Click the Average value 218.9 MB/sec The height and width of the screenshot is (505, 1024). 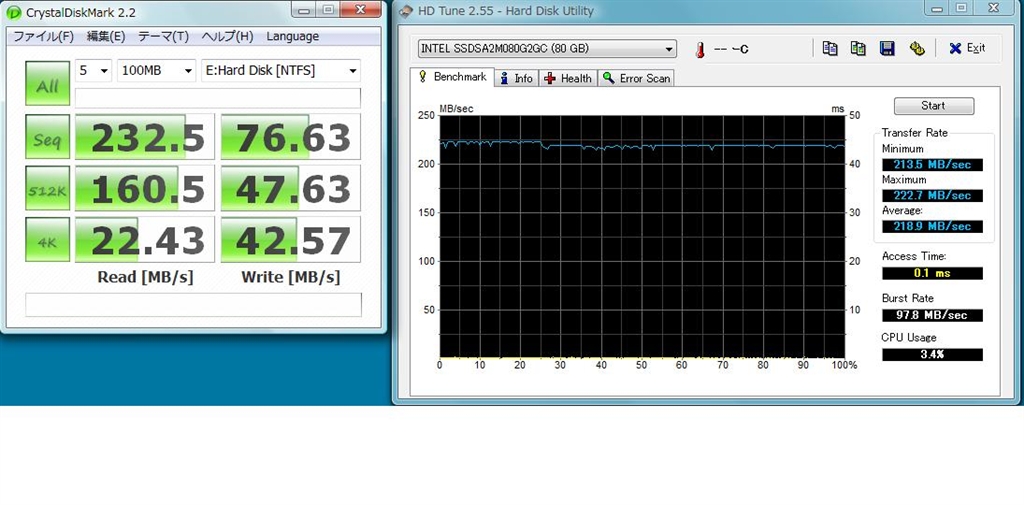(x=932, y=226)
